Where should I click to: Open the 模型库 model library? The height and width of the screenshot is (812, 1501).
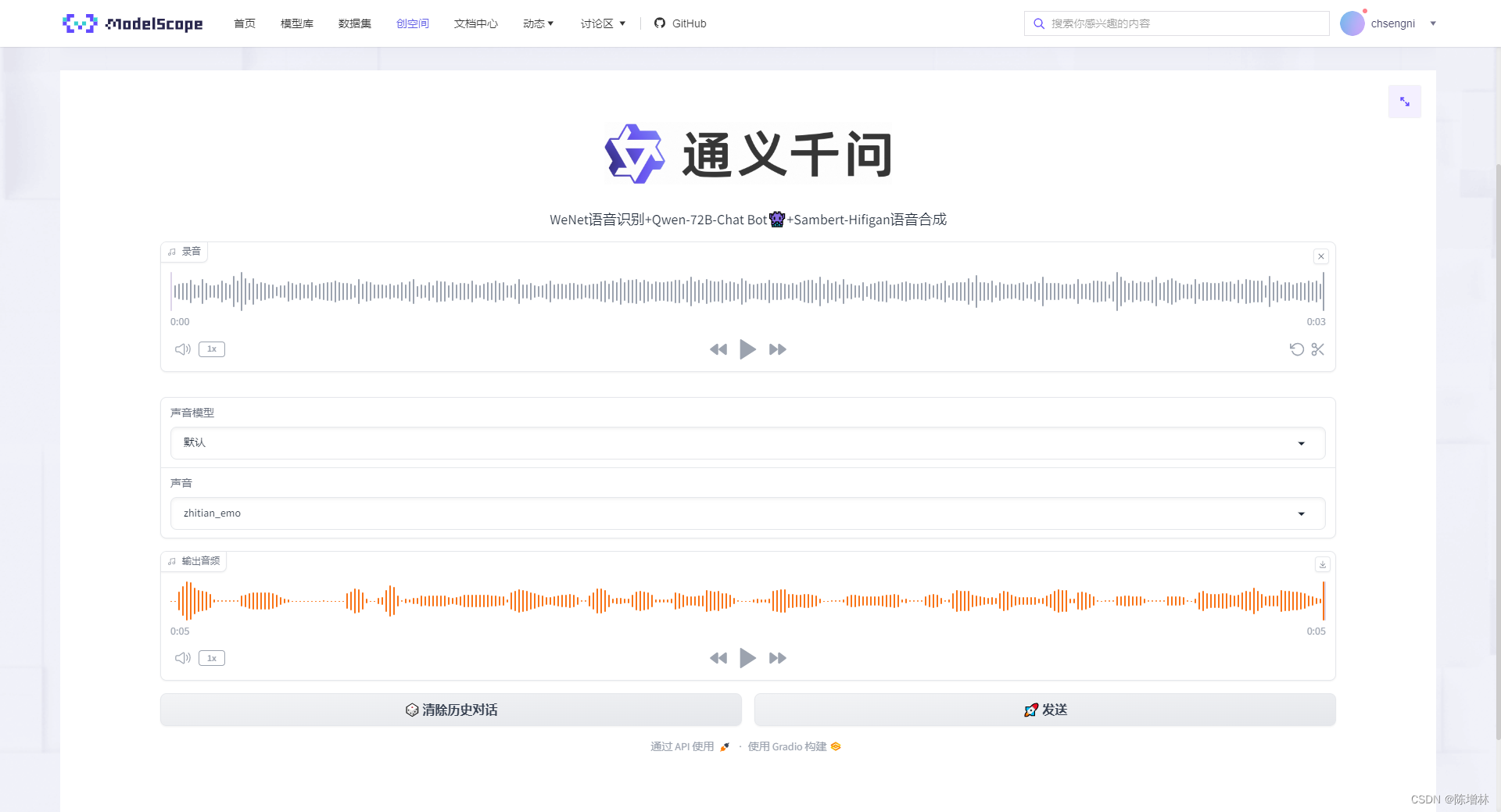(x=297, y=23)
